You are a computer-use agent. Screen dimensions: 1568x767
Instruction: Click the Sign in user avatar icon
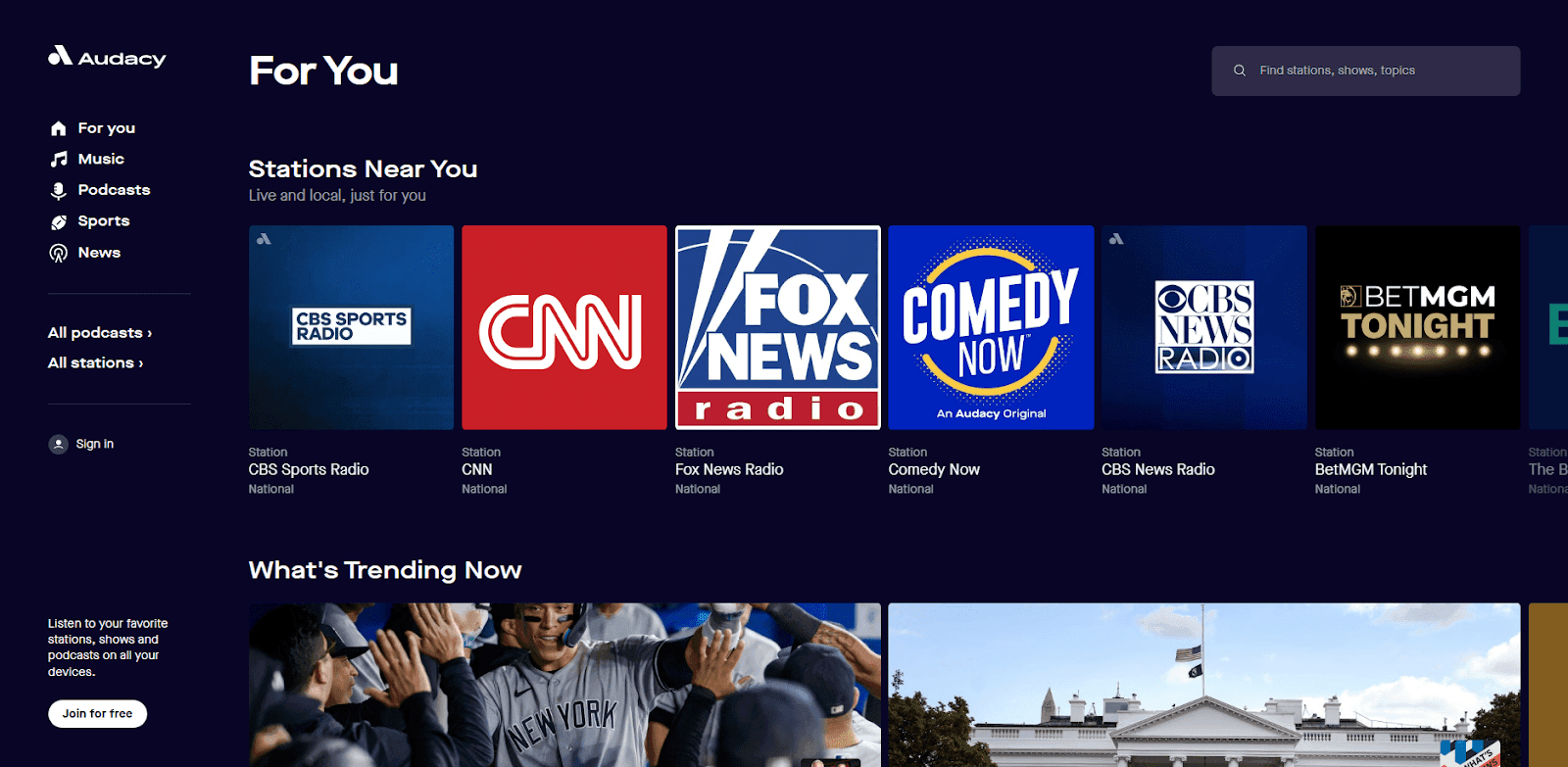coord(58,444)
